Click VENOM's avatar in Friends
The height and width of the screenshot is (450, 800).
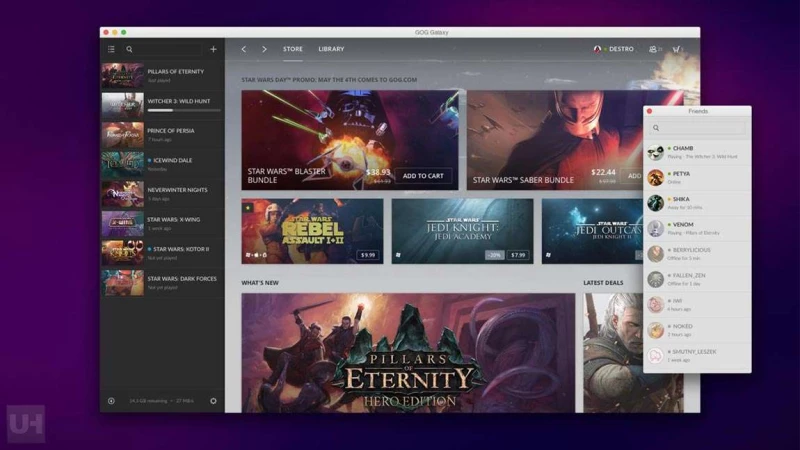point(656,229)
